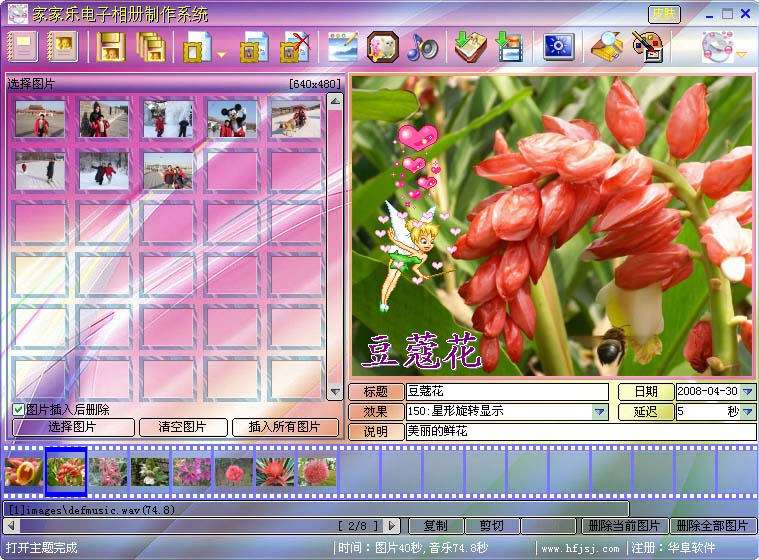This screenshot has height=560, width=759.
Task: Click the landscape picture edit icon
Action: pos(343,47)
